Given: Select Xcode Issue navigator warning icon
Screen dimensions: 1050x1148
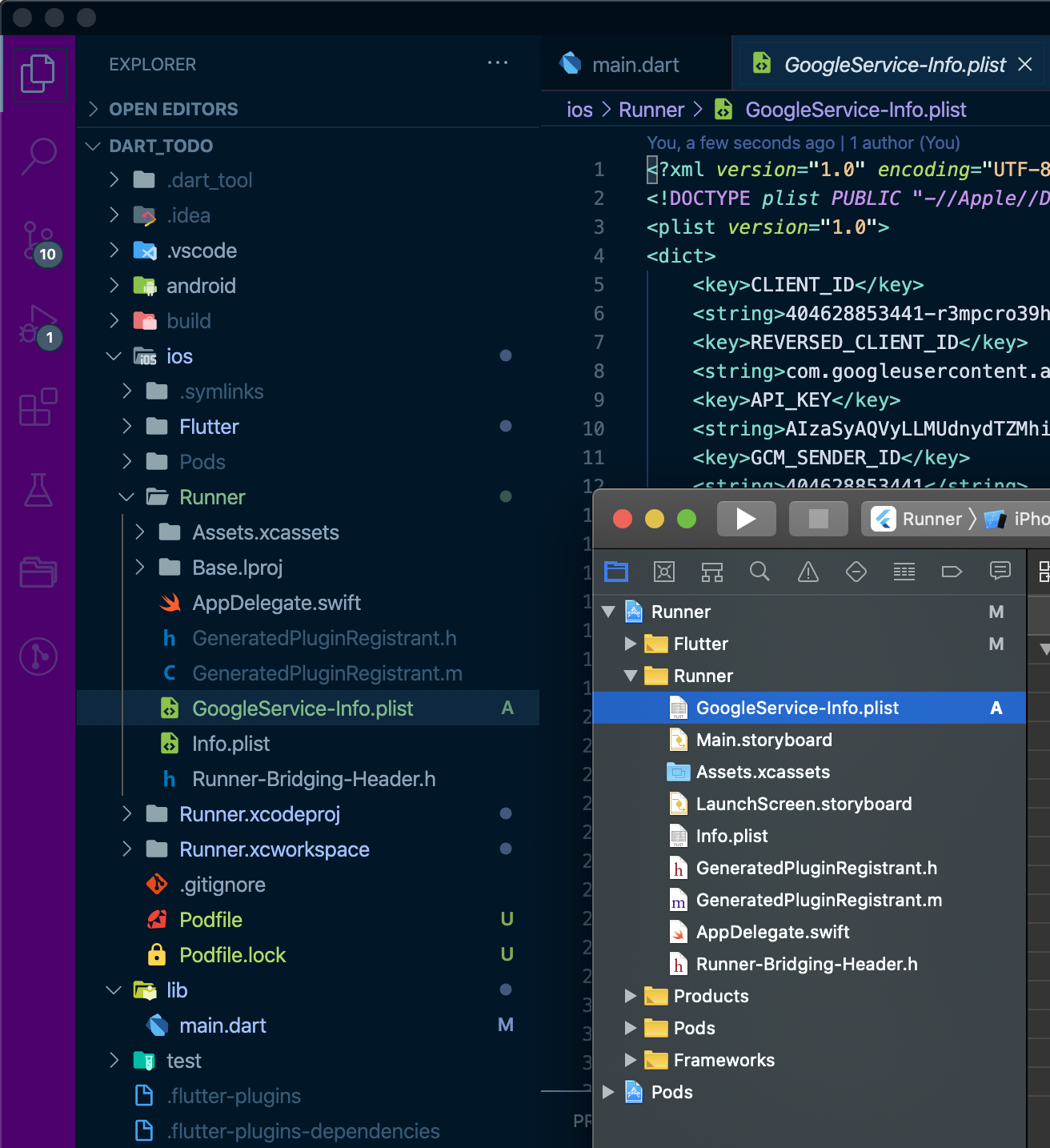Looking at the screenshot, I should tap(808, 572).
